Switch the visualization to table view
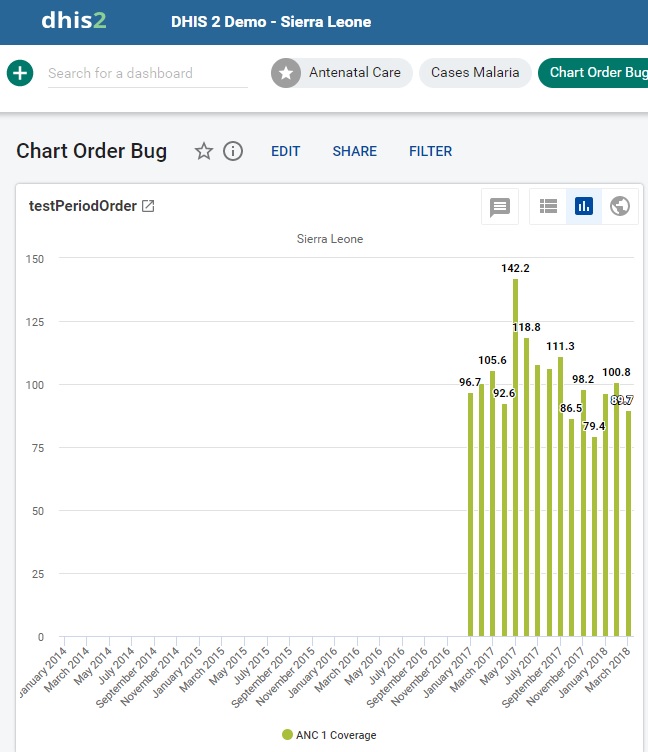This screenshot has width=648, height=752. 548,207
